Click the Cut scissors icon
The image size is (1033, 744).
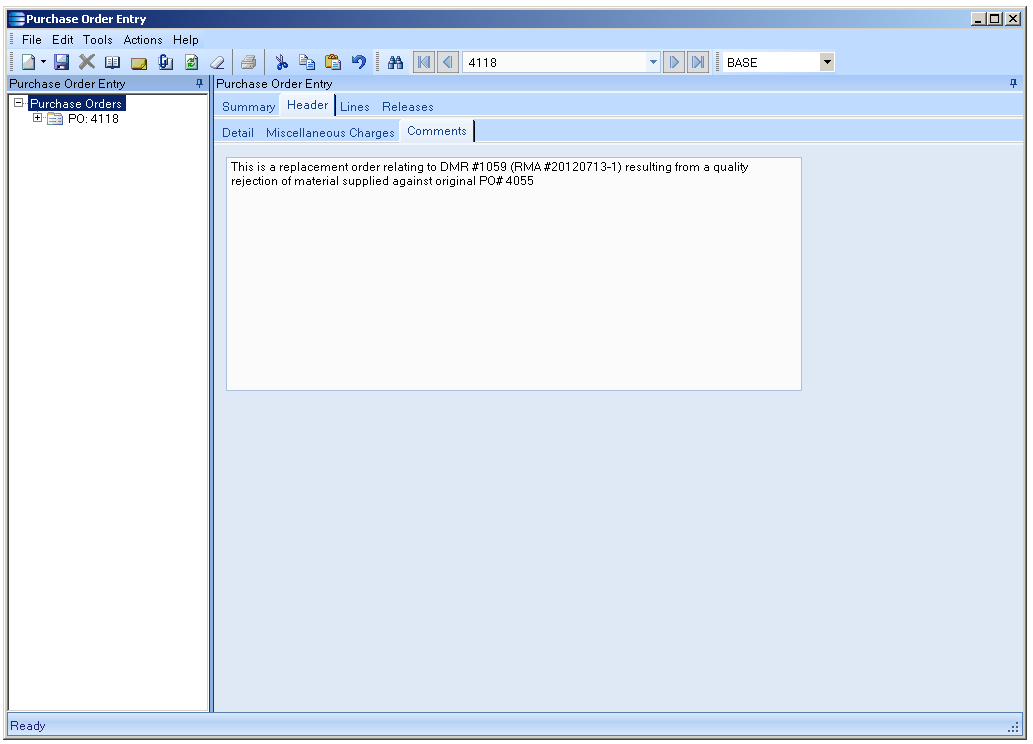click(x=282, y=62)
